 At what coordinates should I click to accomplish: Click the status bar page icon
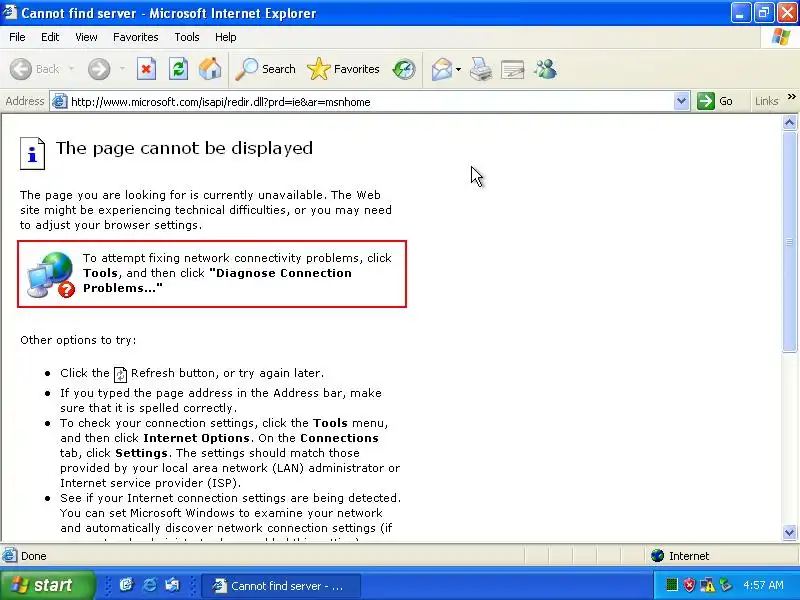point(9,556)
